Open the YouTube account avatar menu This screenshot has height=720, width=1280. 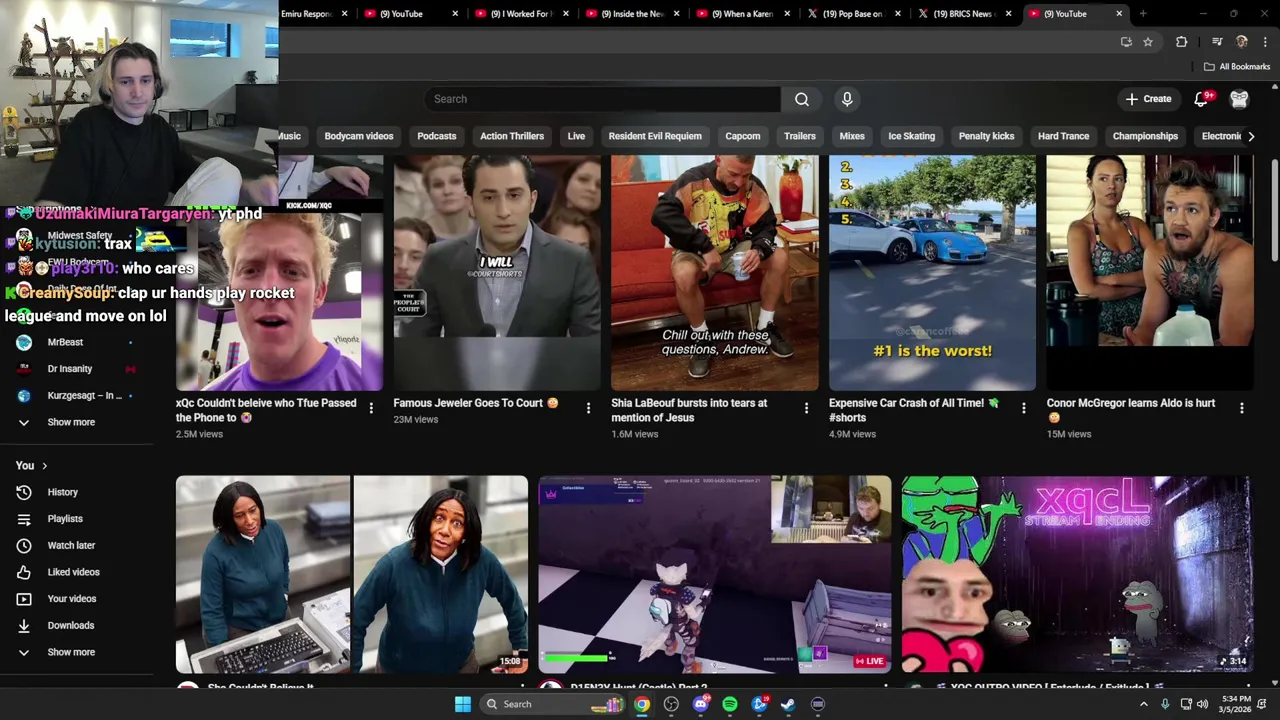point(1239,99)
